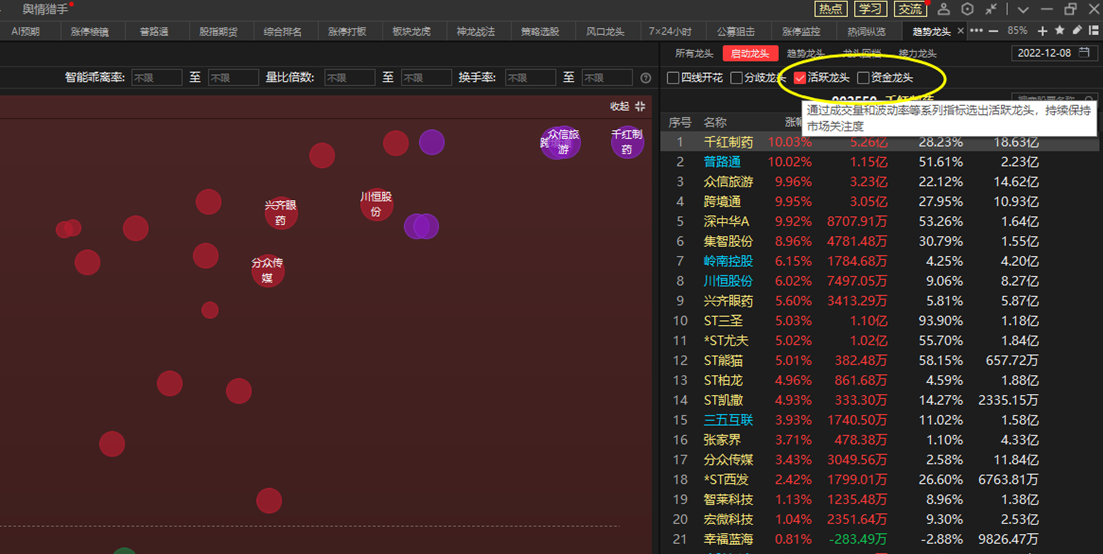Viewport: 1103px width, 554px height.
Task: Open the three-dot more tabs menu
Action: click(x=976, y=31)
